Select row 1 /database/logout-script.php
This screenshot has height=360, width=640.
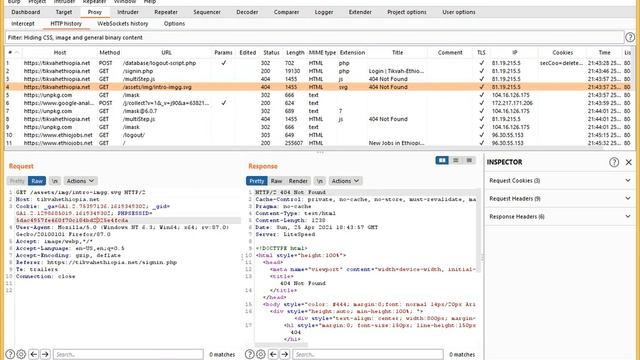318,63
